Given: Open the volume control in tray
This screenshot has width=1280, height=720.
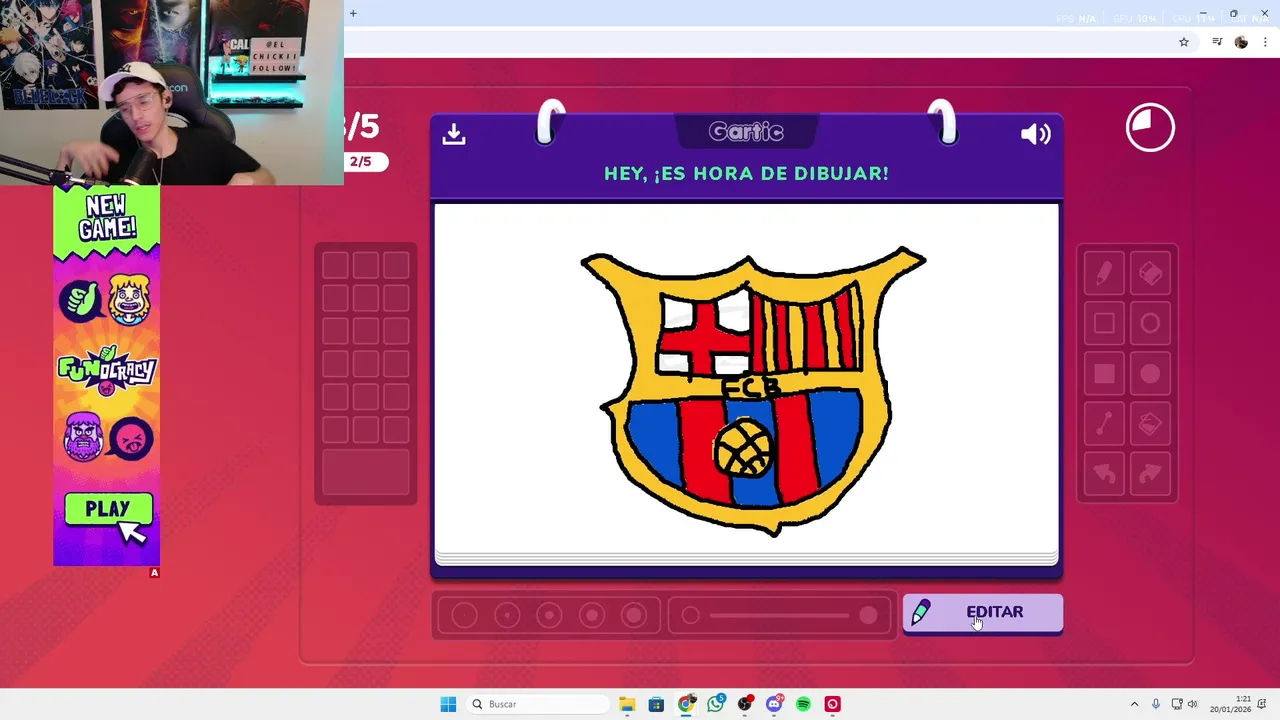Looking at the screenshot, I should tap(1192, 704).
